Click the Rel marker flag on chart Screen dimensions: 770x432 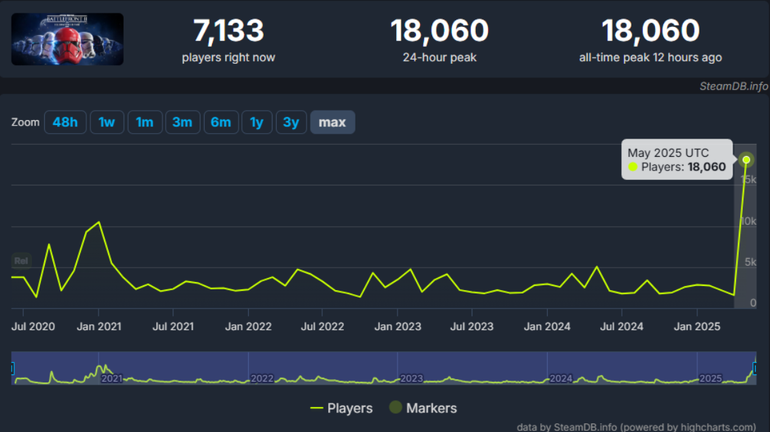pos(21,261)
